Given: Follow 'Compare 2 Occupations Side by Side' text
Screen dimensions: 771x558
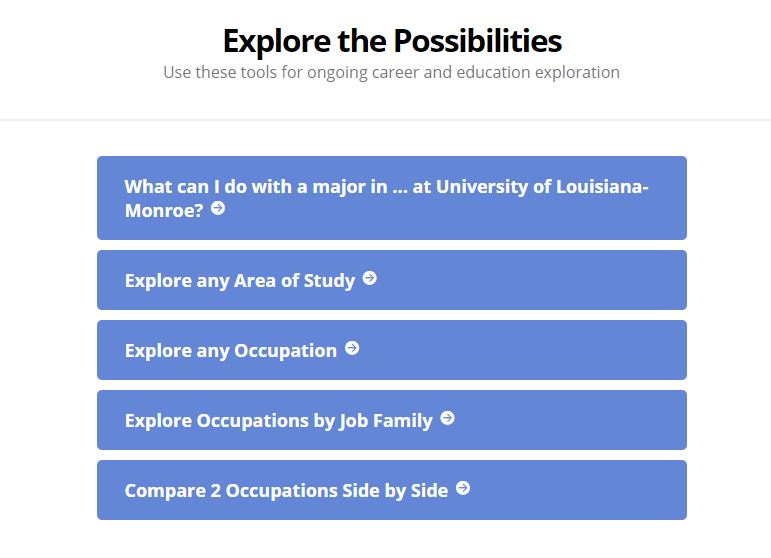Looking at the screenshot, I should (x=287, y=491).
